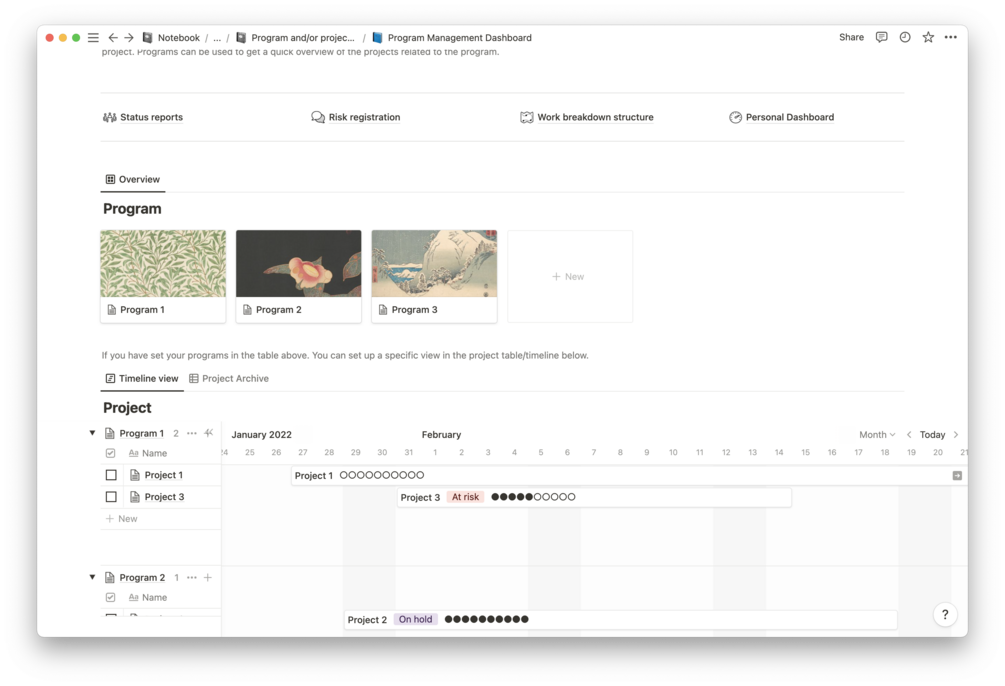
Task: Favorite the page using the star icon
Action: click(x=927, y=37)
